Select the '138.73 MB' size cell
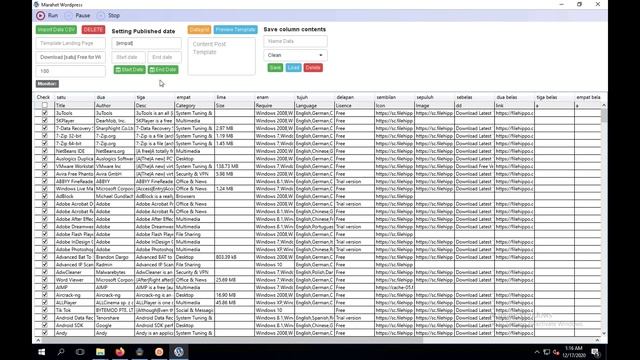This screenshot has width=640, height=360. pyautogui.click(x=235, y=166)
